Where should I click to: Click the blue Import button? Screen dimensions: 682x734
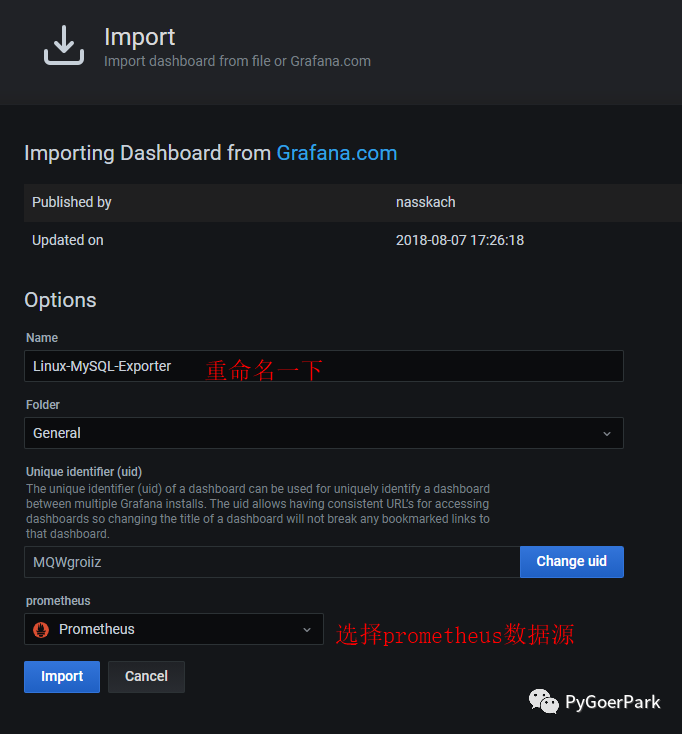pos(62,676)
